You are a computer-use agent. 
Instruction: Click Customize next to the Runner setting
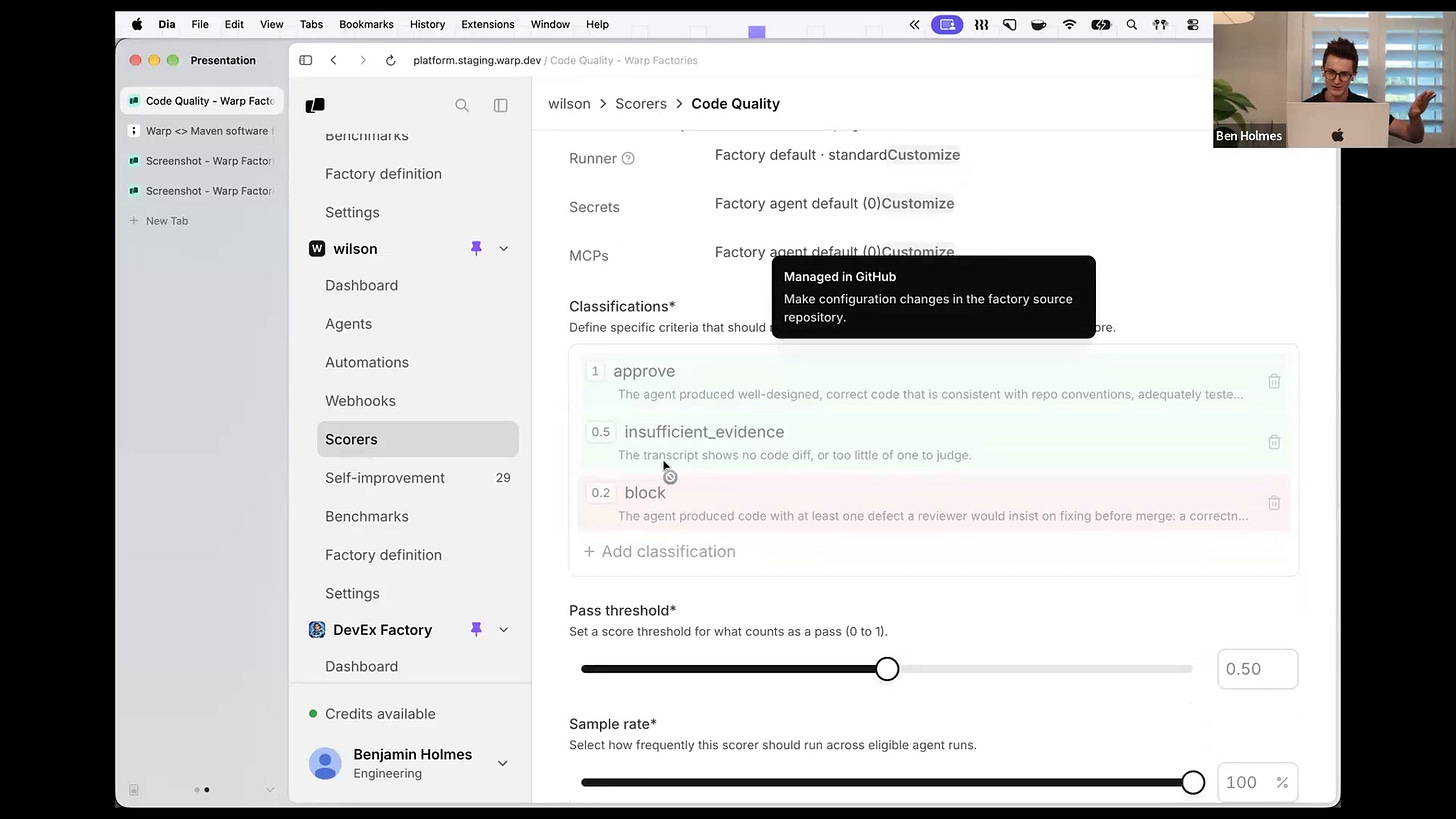(x=923, y=155)
